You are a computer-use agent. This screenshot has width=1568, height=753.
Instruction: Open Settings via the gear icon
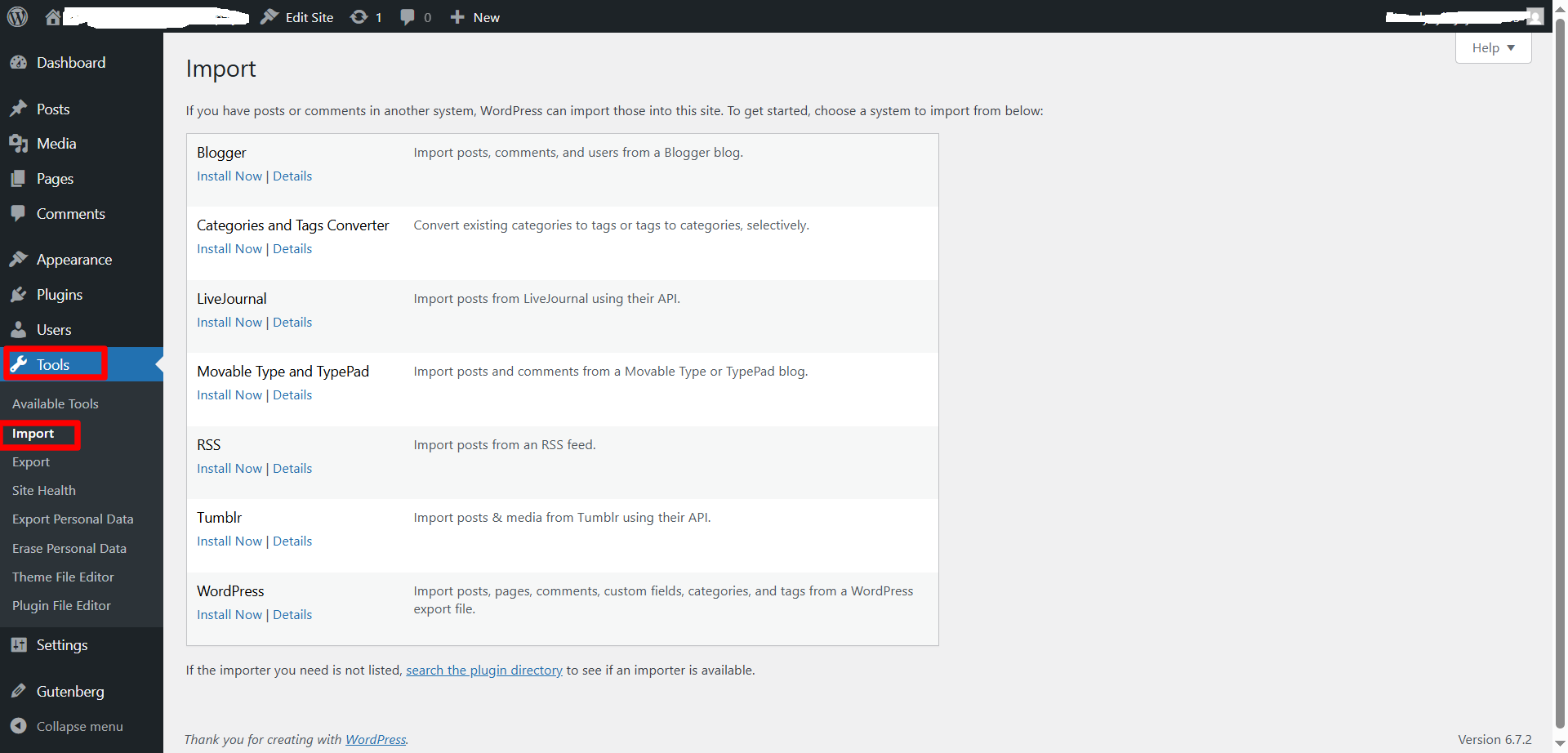20,644
